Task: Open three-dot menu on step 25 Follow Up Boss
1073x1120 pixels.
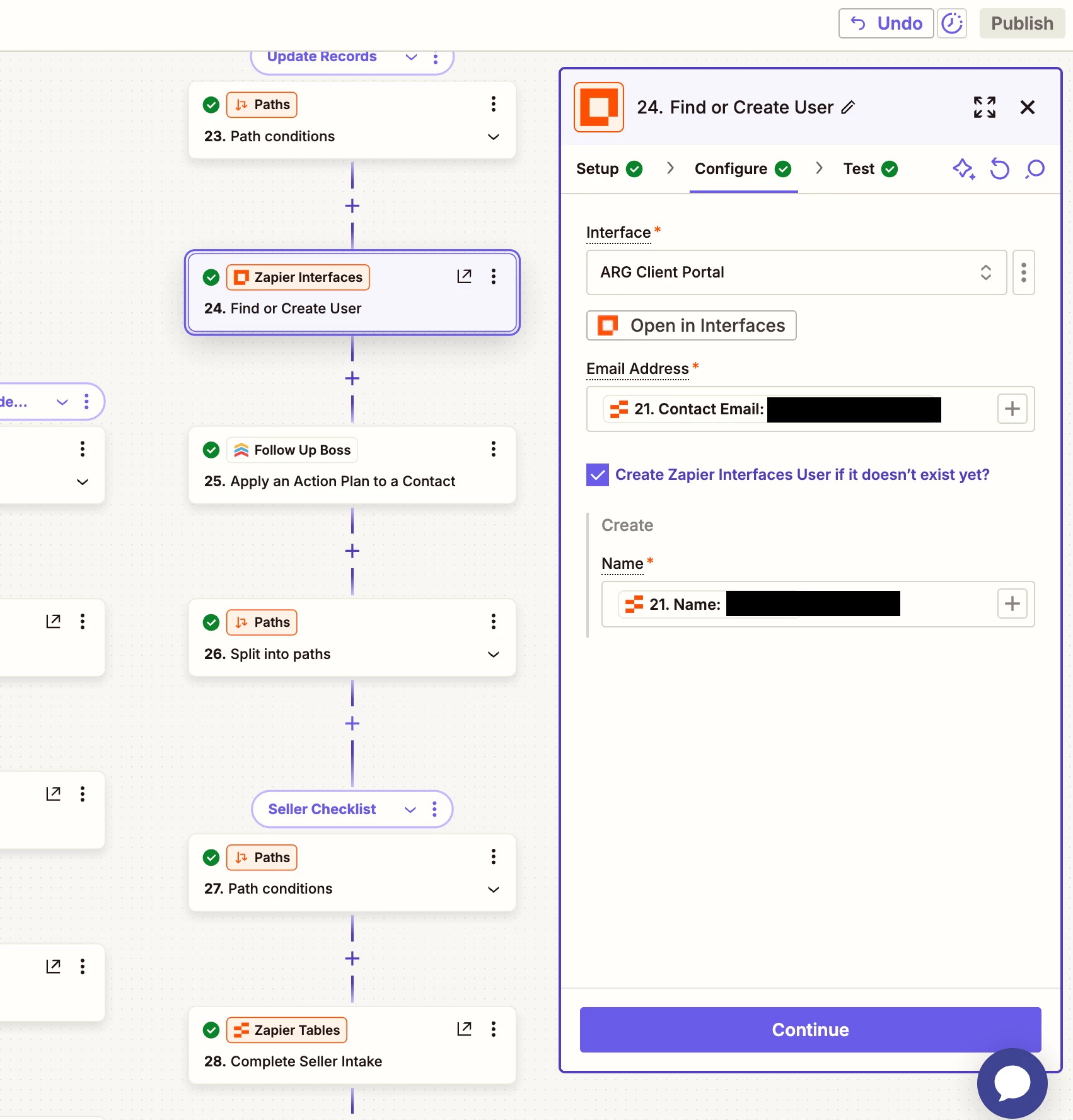Action: pos(494,449)
